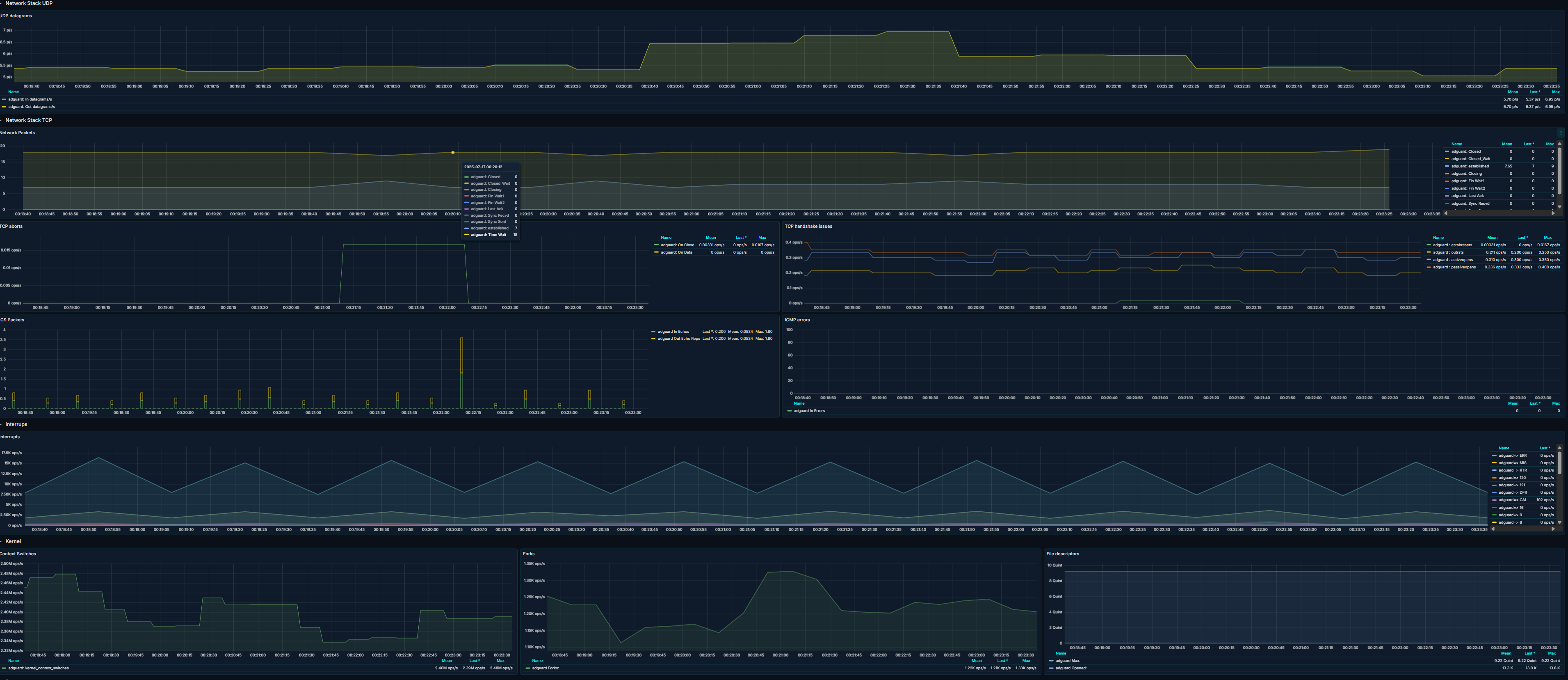Viewport: 1568px width, 680px height.
Task: Click Network Packets legend right scroll arrow
Action: click(x=1553, y=213)
